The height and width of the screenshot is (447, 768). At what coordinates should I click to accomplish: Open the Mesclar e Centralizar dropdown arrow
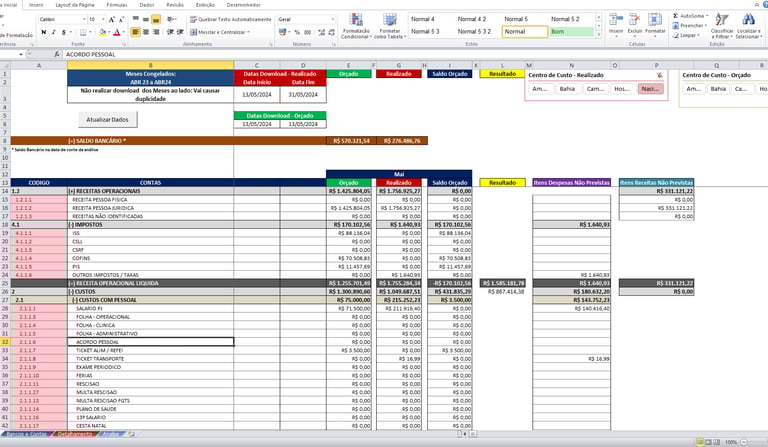point(249,32)
